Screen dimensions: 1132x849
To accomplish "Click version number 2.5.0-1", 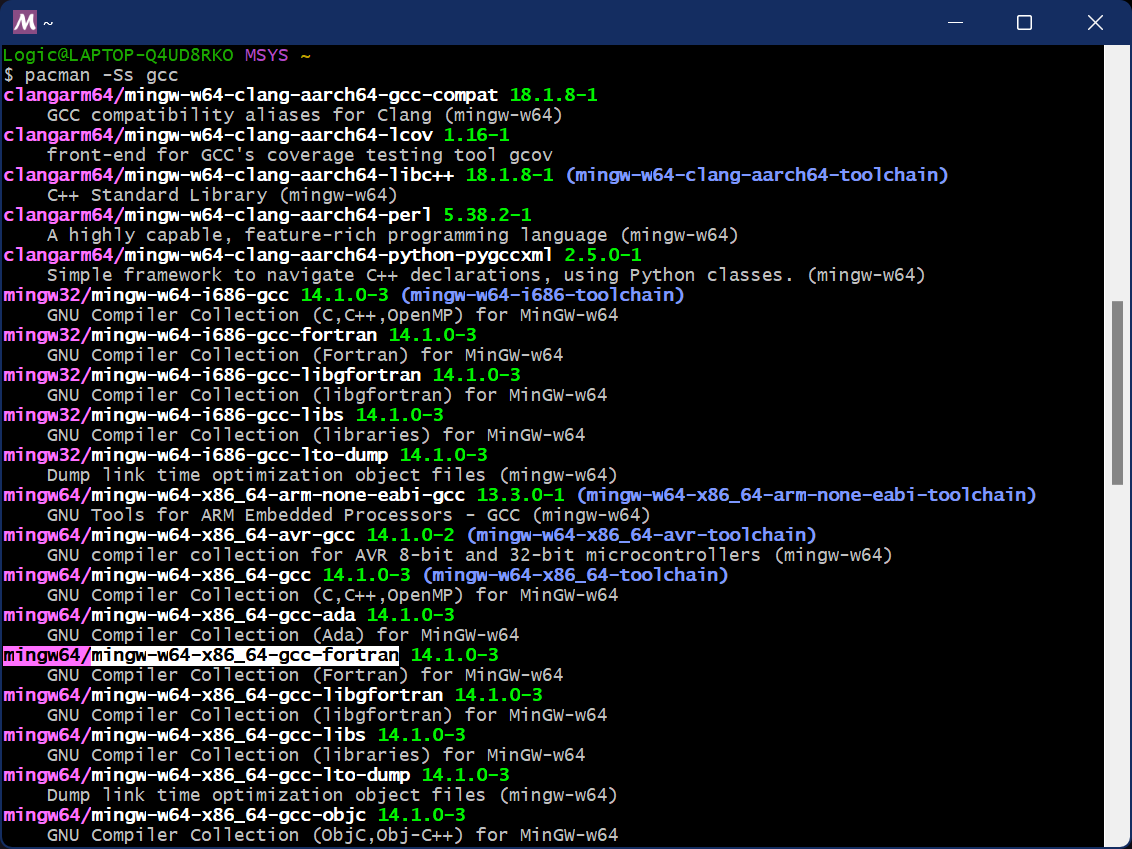I will click(x=603, y=255).
